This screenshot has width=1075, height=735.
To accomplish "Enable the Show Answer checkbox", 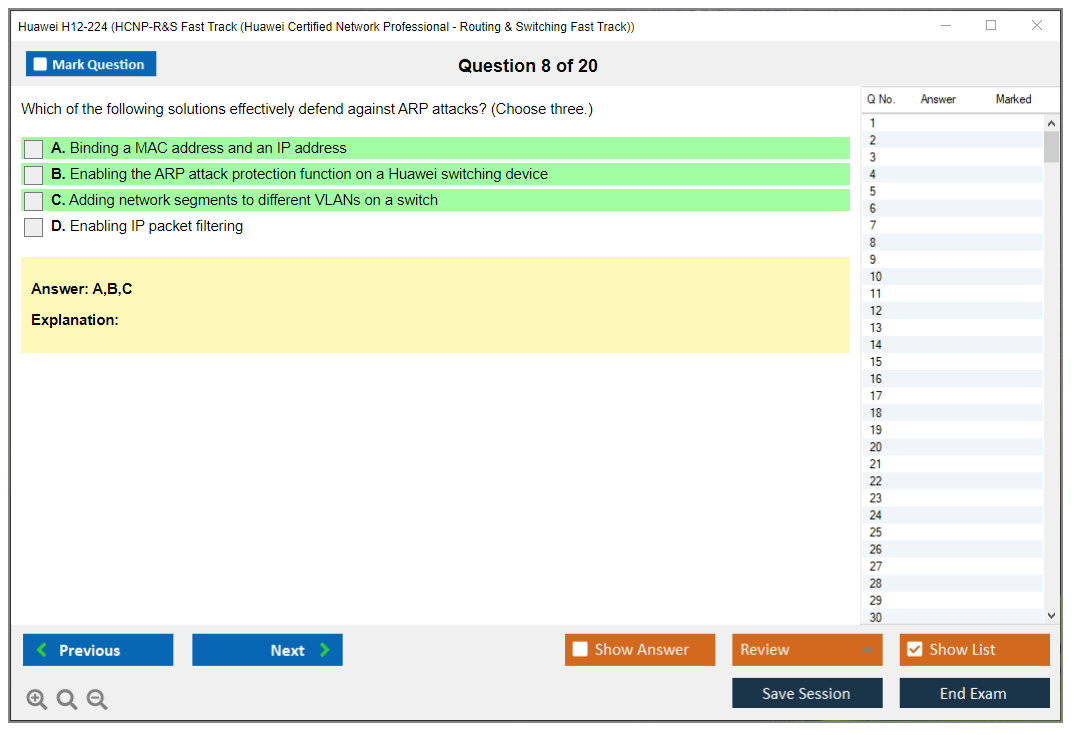I will pyautogui.click(x=580, y=650).
